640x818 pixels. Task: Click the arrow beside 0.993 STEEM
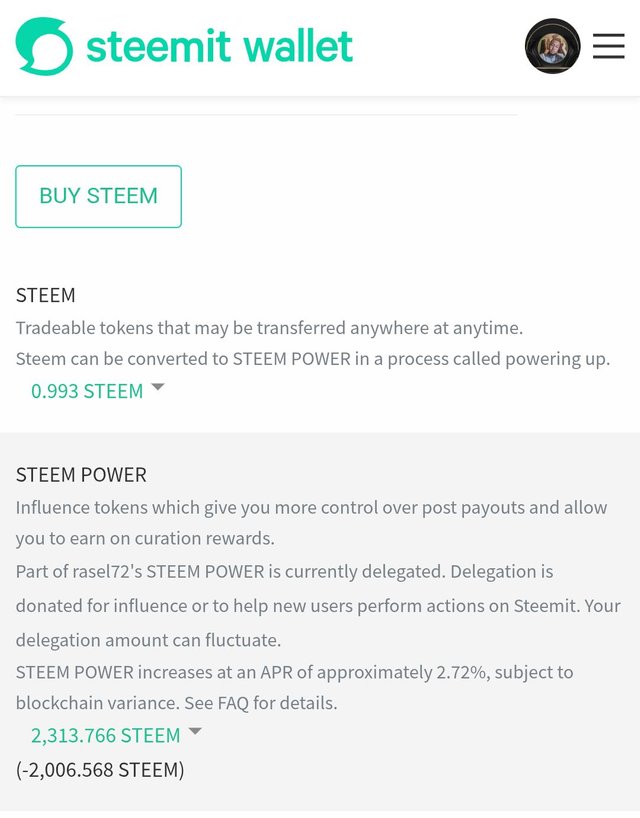coord(158,387)
